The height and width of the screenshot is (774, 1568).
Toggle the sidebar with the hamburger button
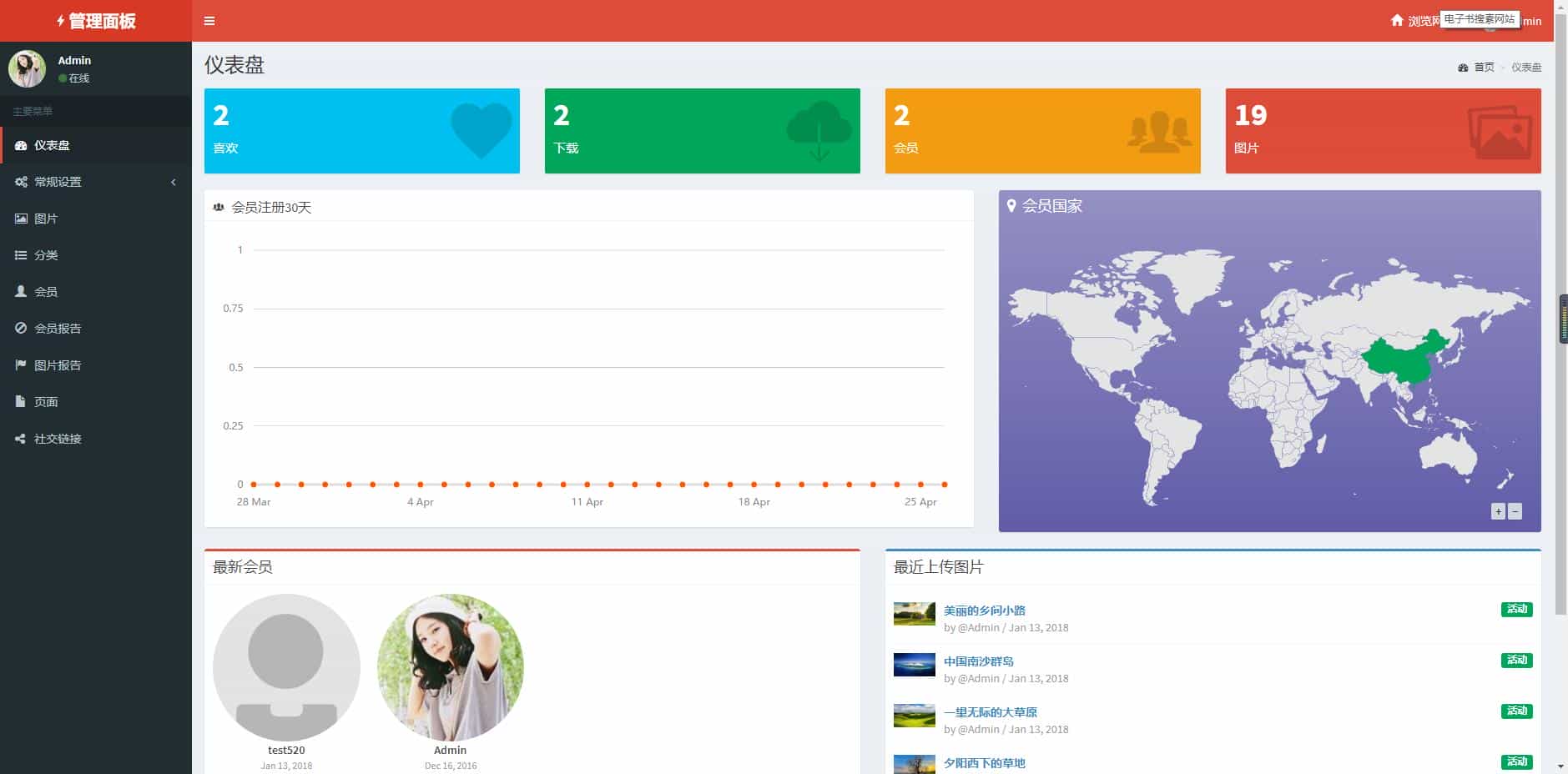[x=209, y=21]
